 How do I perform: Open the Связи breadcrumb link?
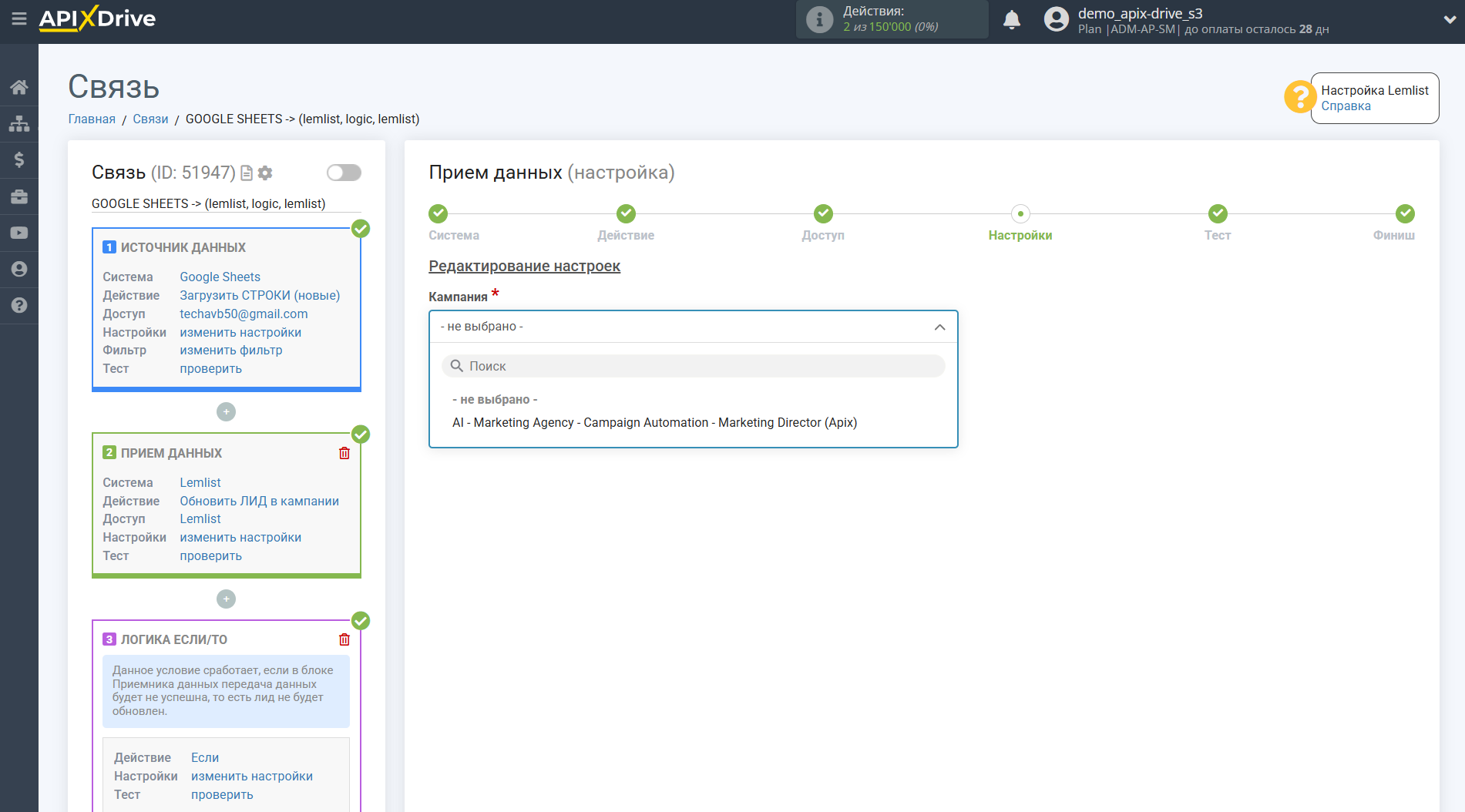click(x=150, y=119)
